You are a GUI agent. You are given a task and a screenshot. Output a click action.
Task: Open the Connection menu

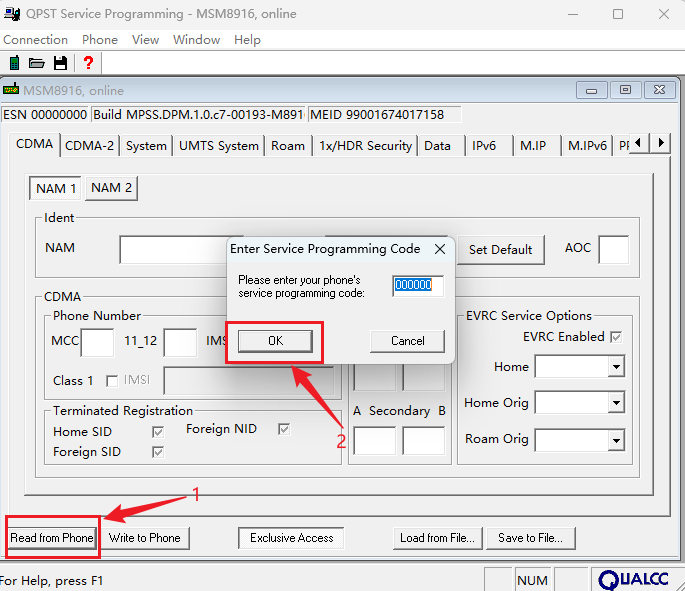point(35,40)
